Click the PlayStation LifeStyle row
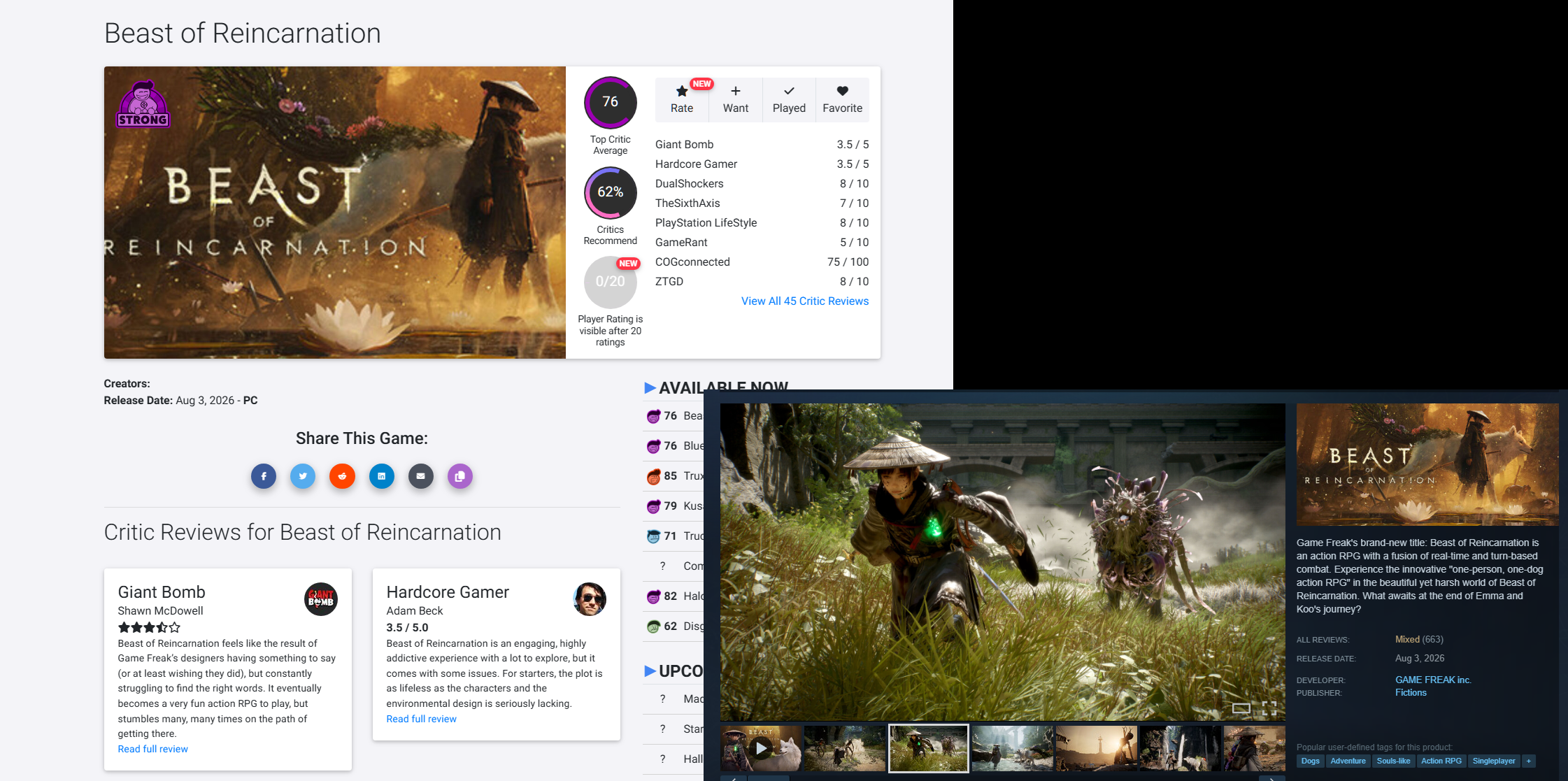 click(x=762, y=223)
